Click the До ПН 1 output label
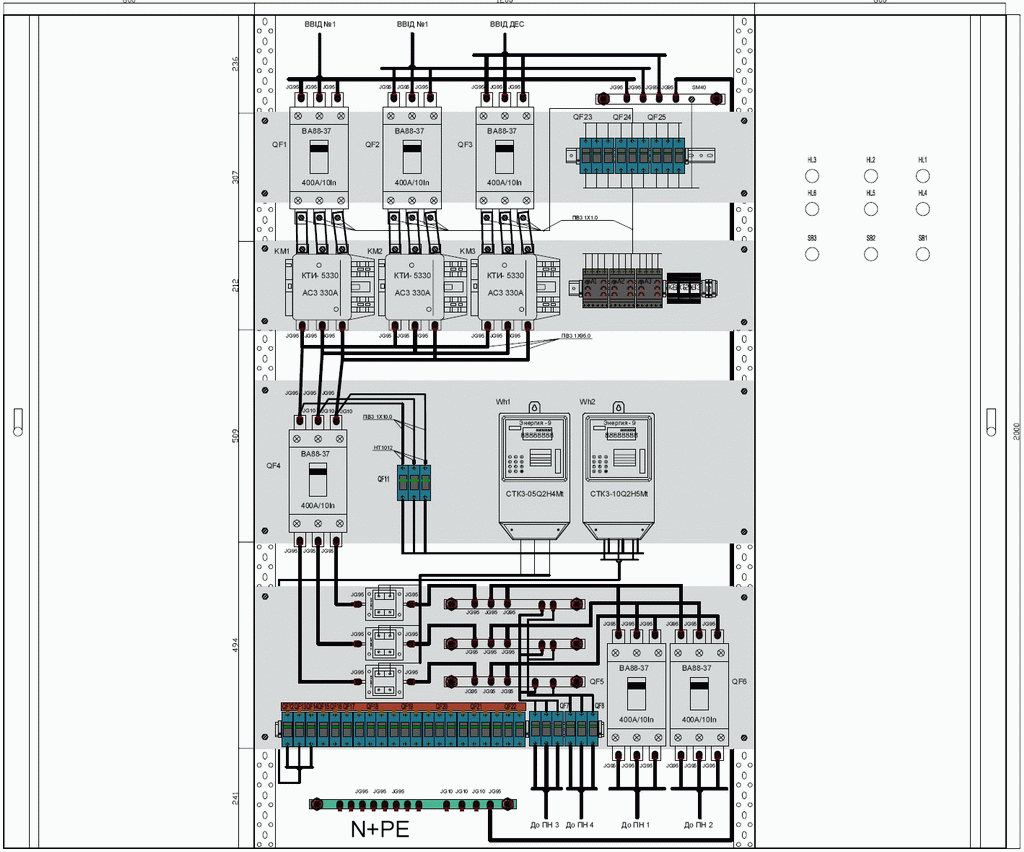 [635, 825]
